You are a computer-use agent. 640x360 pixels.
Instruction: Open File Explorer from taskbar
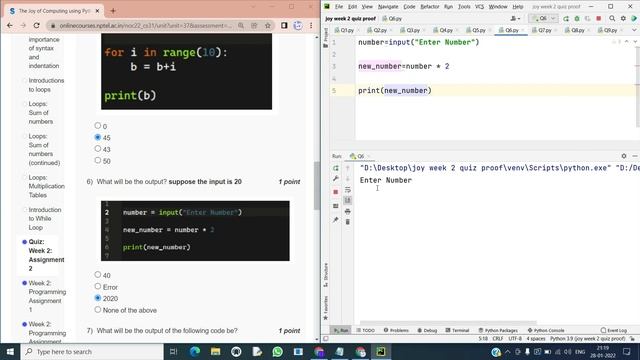point(216,351)
